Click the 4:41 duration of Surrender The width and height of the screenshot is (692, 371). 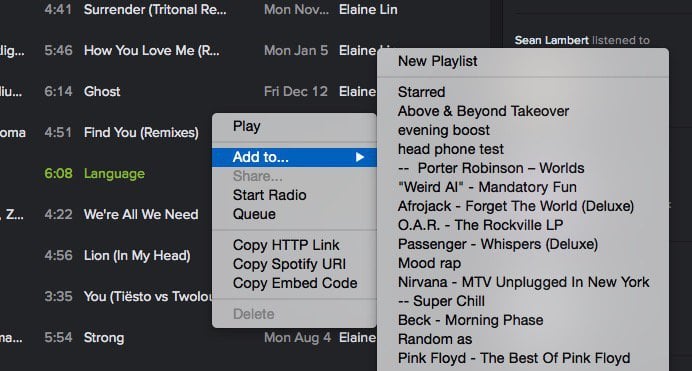pyautogui.click(x=58, y=9)
